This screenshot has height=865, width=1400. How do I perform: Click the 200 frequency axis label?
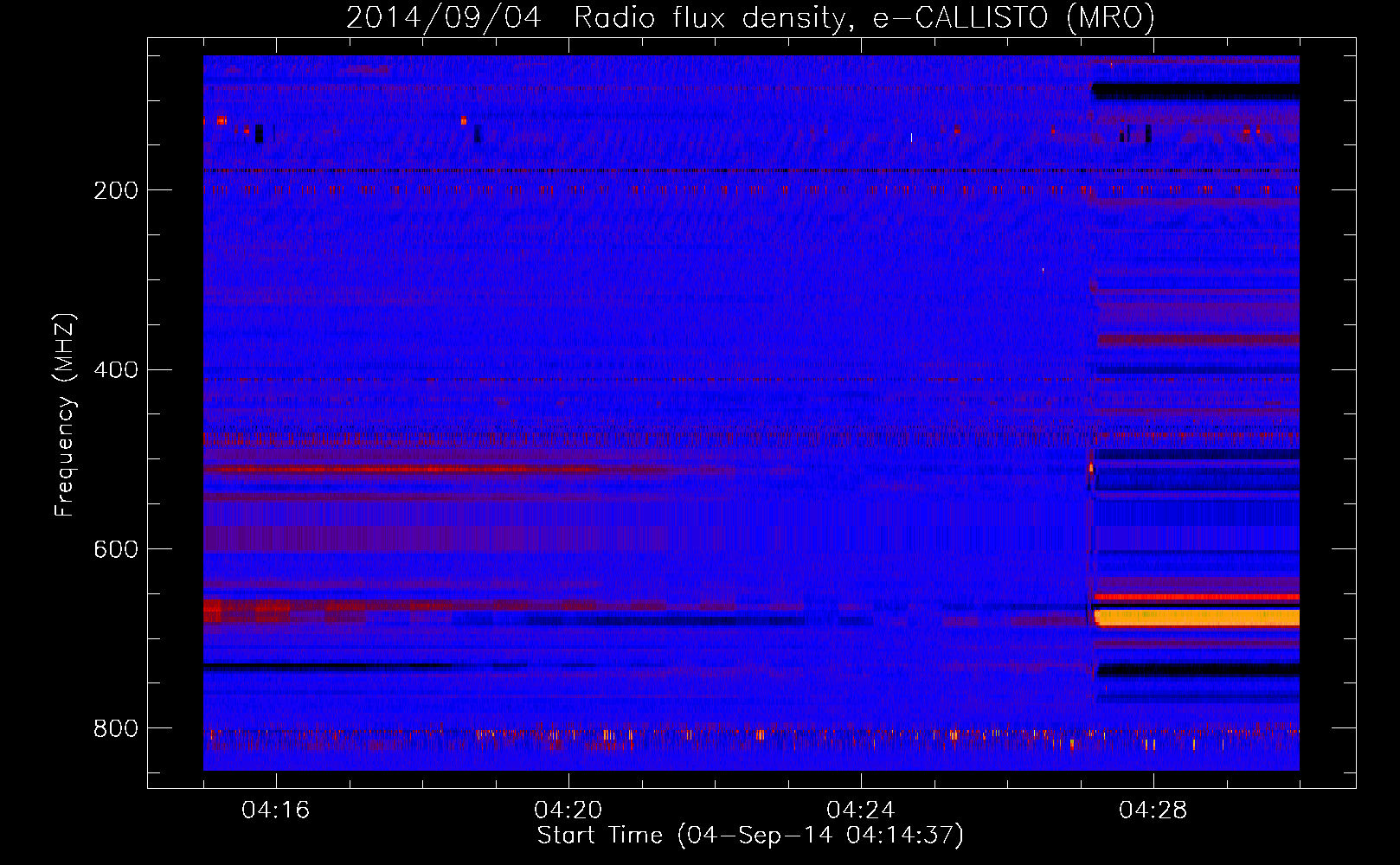tap(116, 190)
